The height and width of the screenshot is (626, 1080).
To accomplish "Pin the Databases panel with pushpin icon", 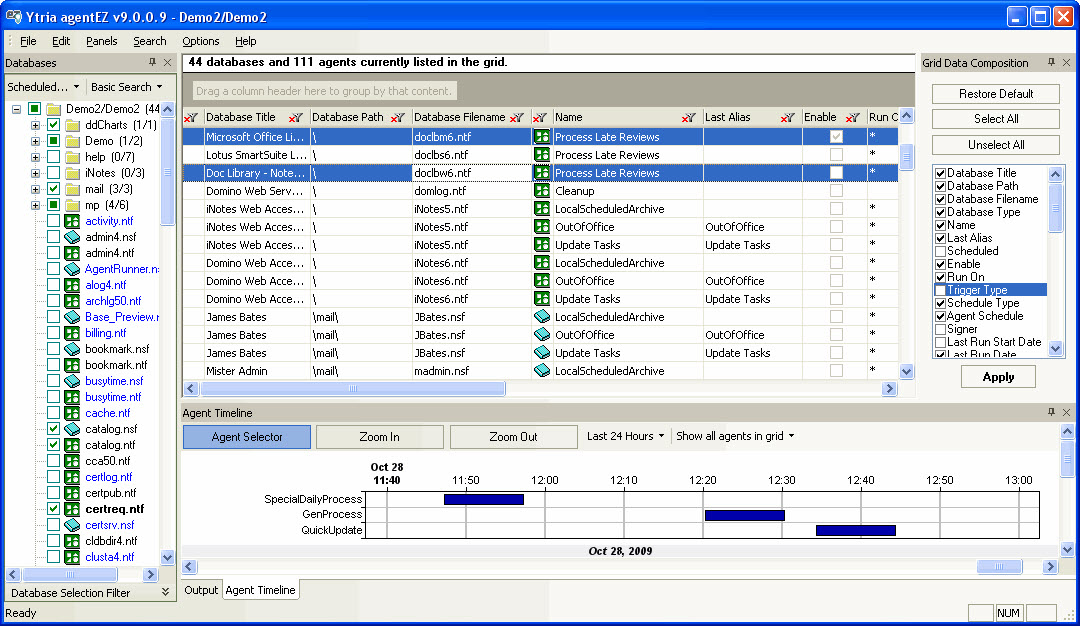I will (x=151, y=63).
